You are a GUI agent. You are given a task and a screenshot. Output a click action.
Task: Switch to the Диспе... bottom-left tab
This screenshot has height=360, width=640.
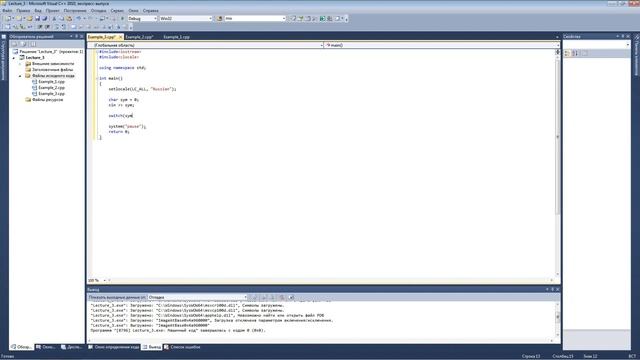point(72,347)
